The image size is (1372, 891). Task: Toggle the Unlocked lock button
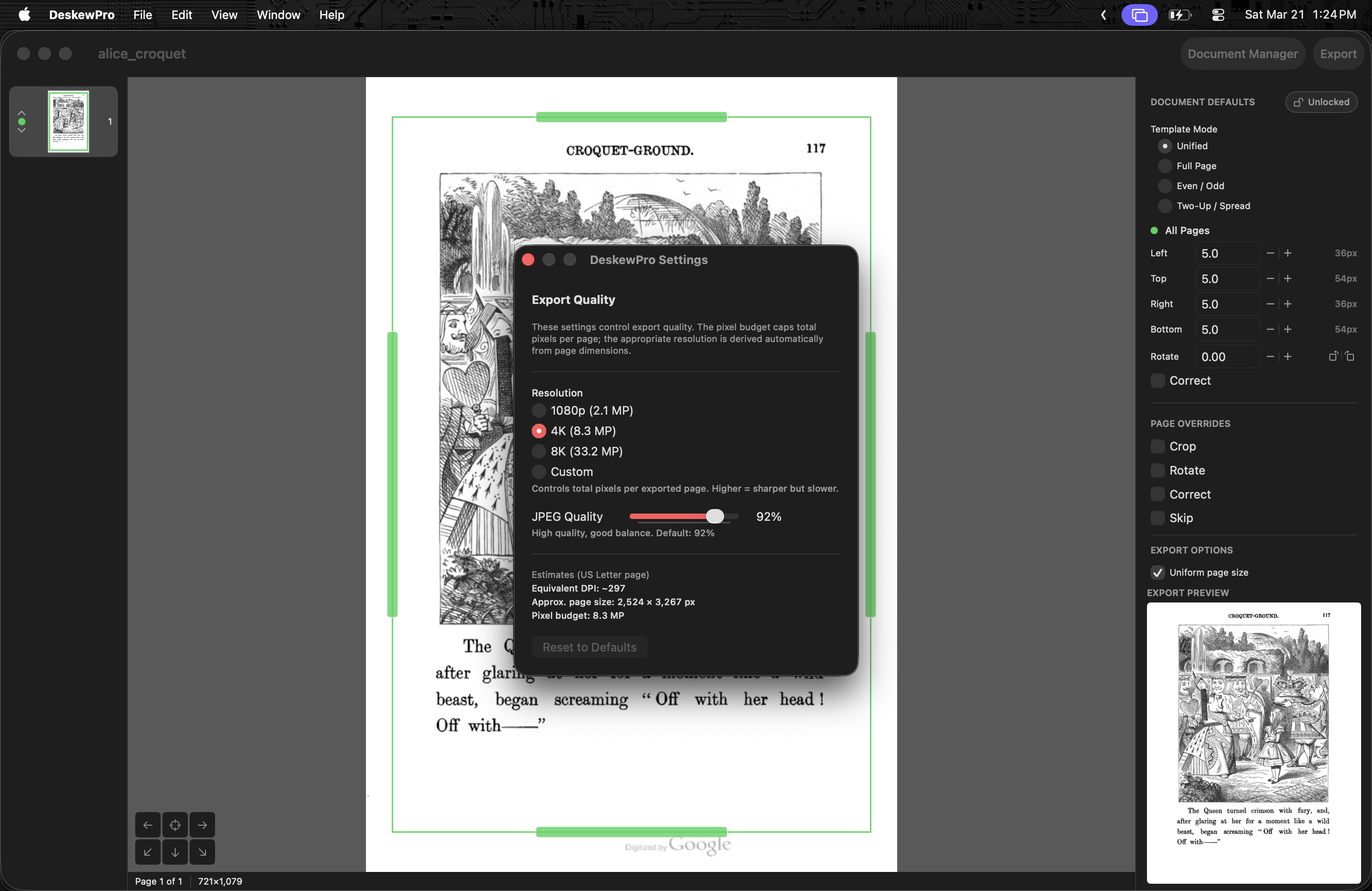point(1321,102)
